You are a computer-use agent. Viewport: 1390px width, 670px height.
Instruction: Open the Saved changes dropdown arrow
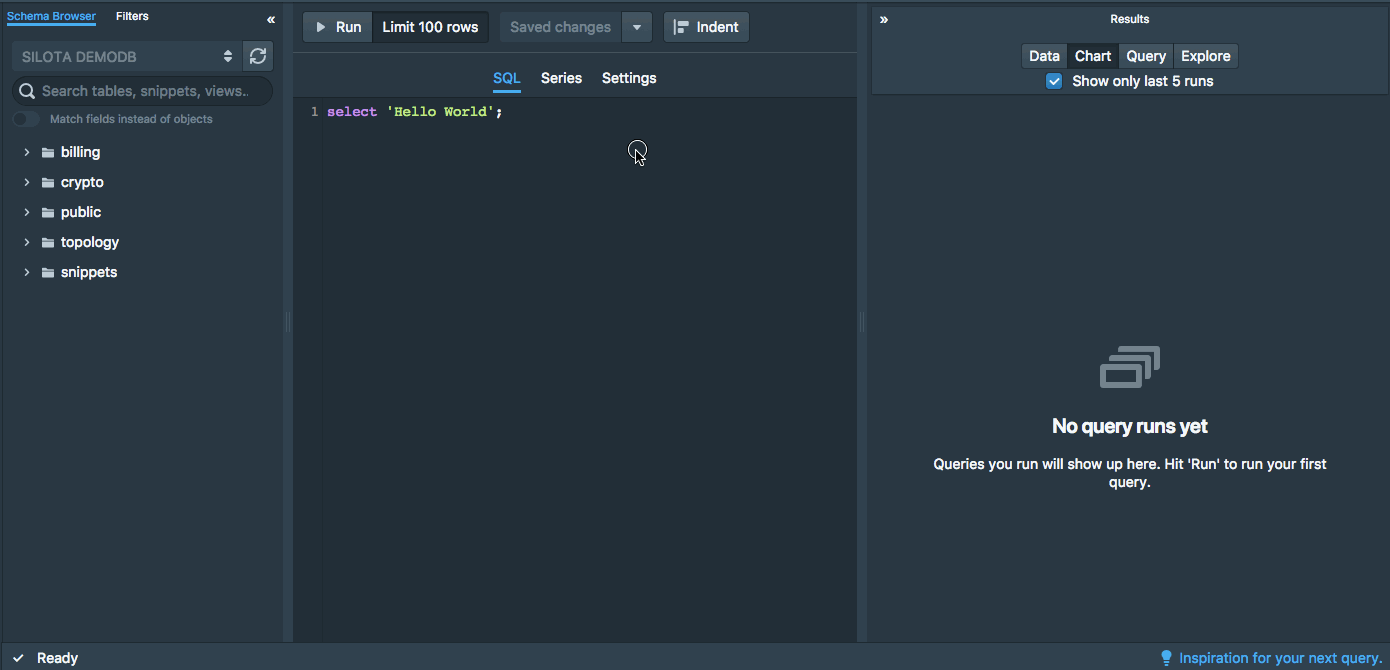(637, 27)
